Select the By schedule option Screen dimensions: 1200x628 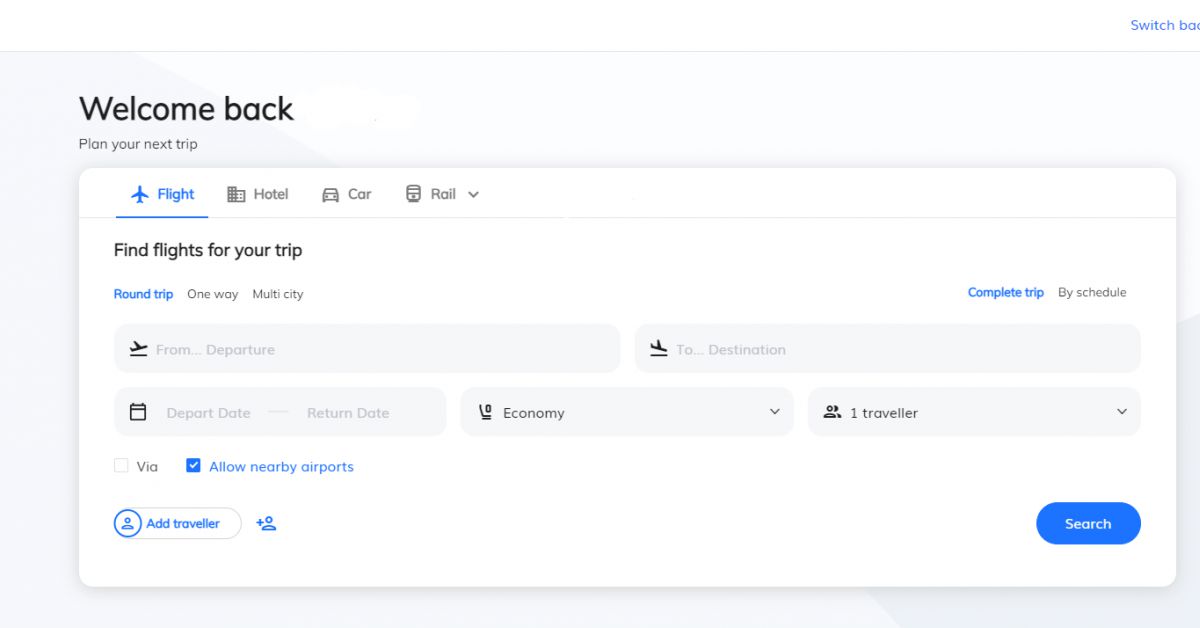[1091, 293]
